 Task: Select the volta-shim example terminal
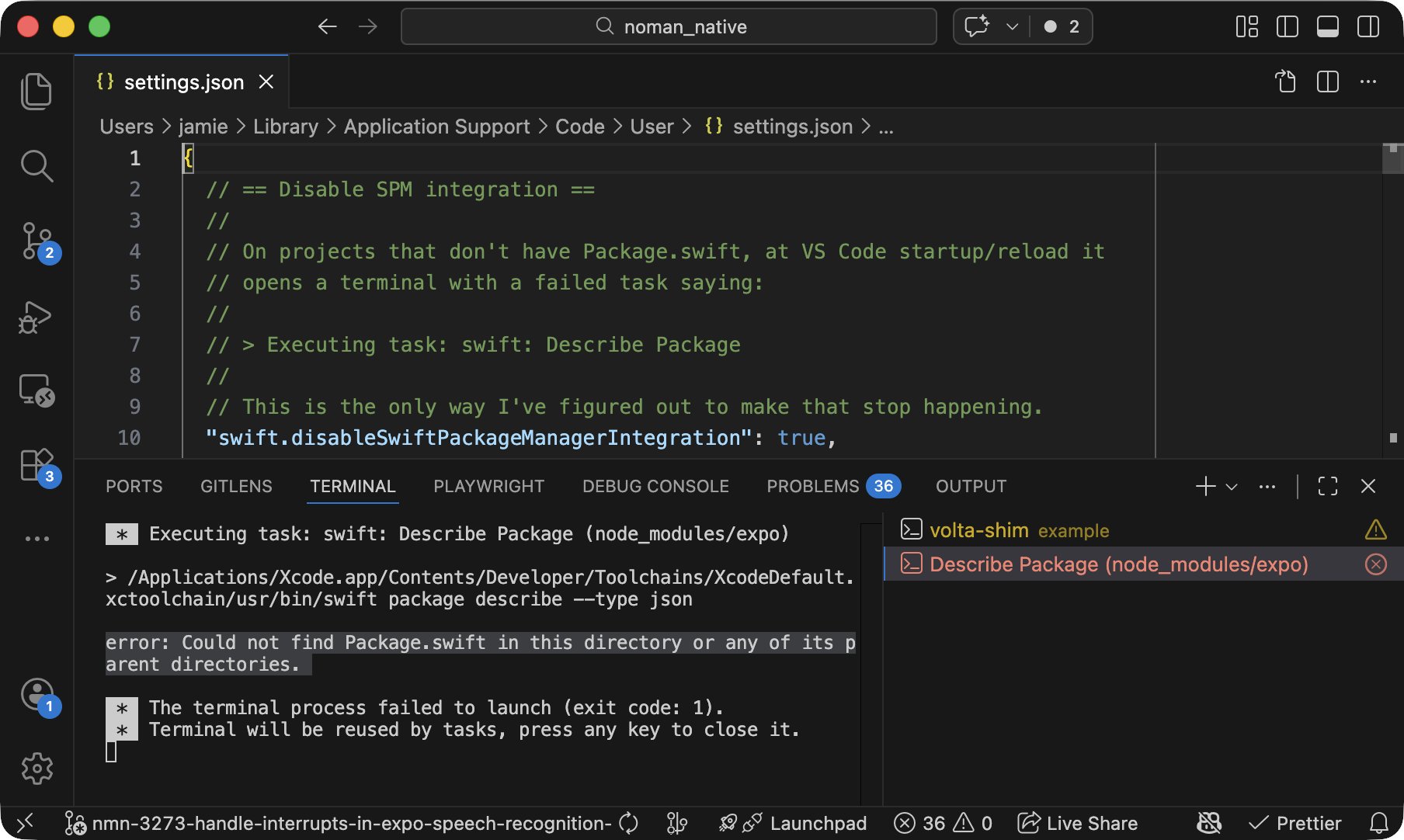click(x=1143, y=530)
